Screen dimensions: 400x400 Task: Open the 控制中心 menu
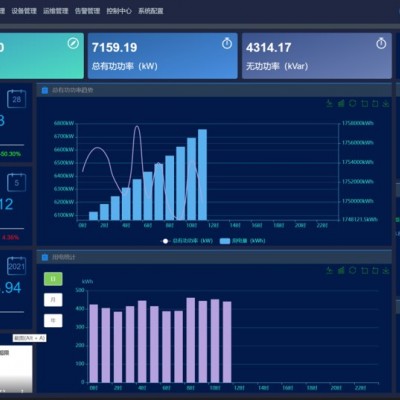point(119,11)
